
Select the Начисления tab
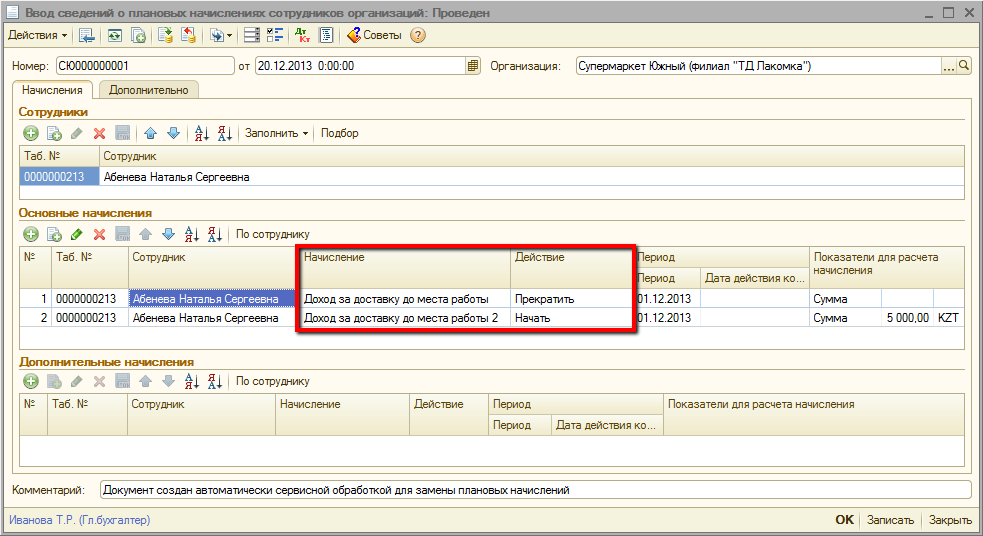pyautogui.click(x=52, y=90)
